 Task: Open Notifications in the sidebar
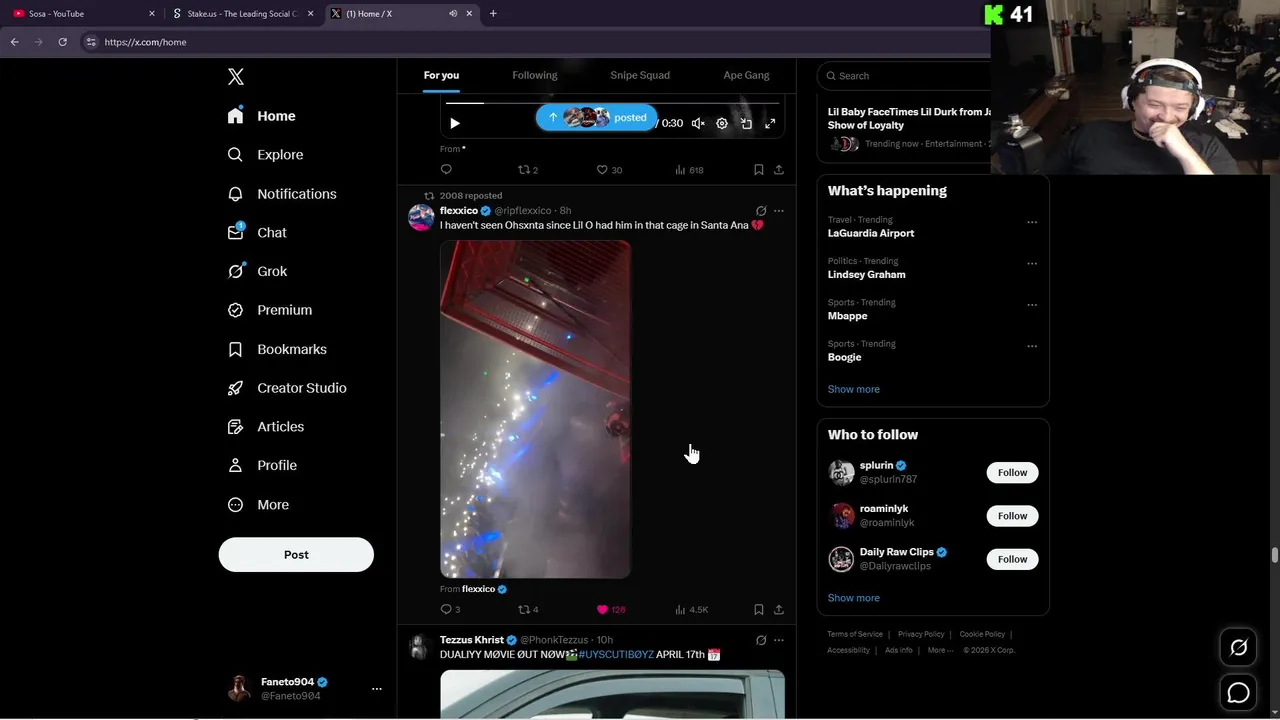click(x=281, y=194)
